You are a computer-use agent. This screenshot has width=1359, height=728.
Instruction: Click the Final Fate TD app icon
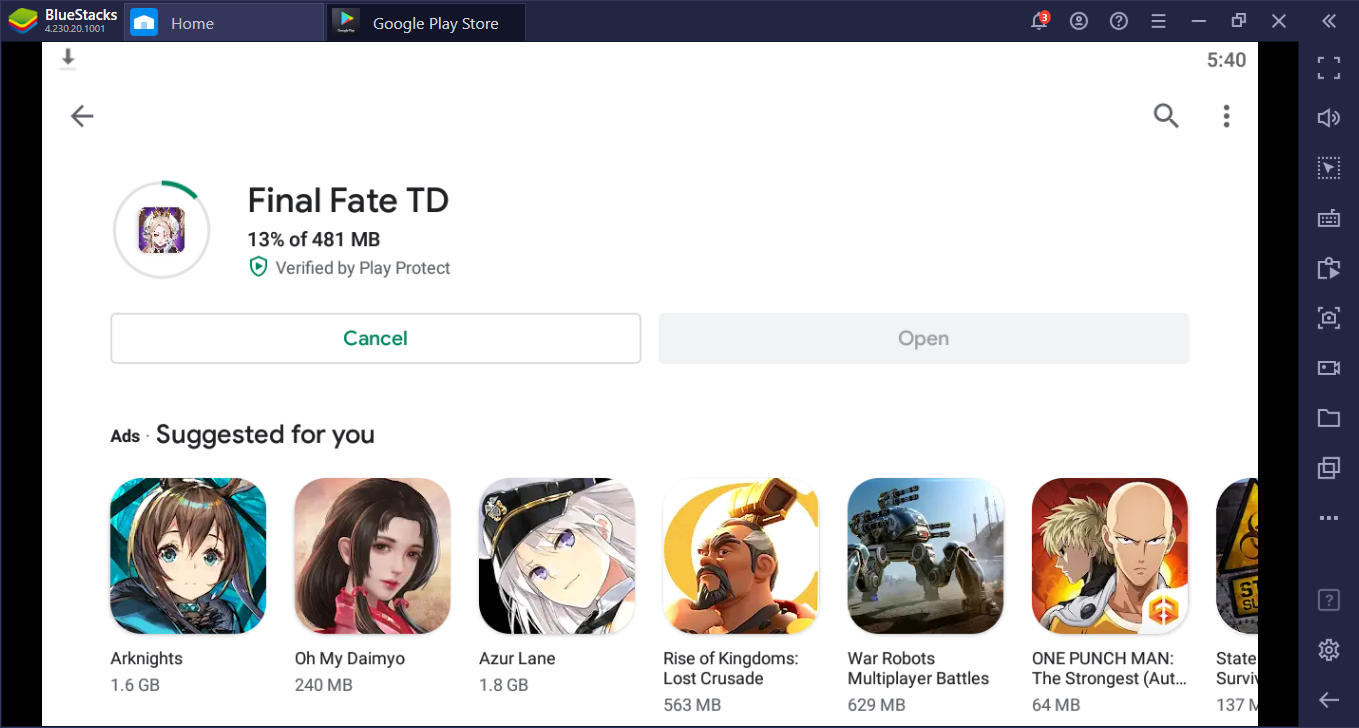click(x=161, y=230)
